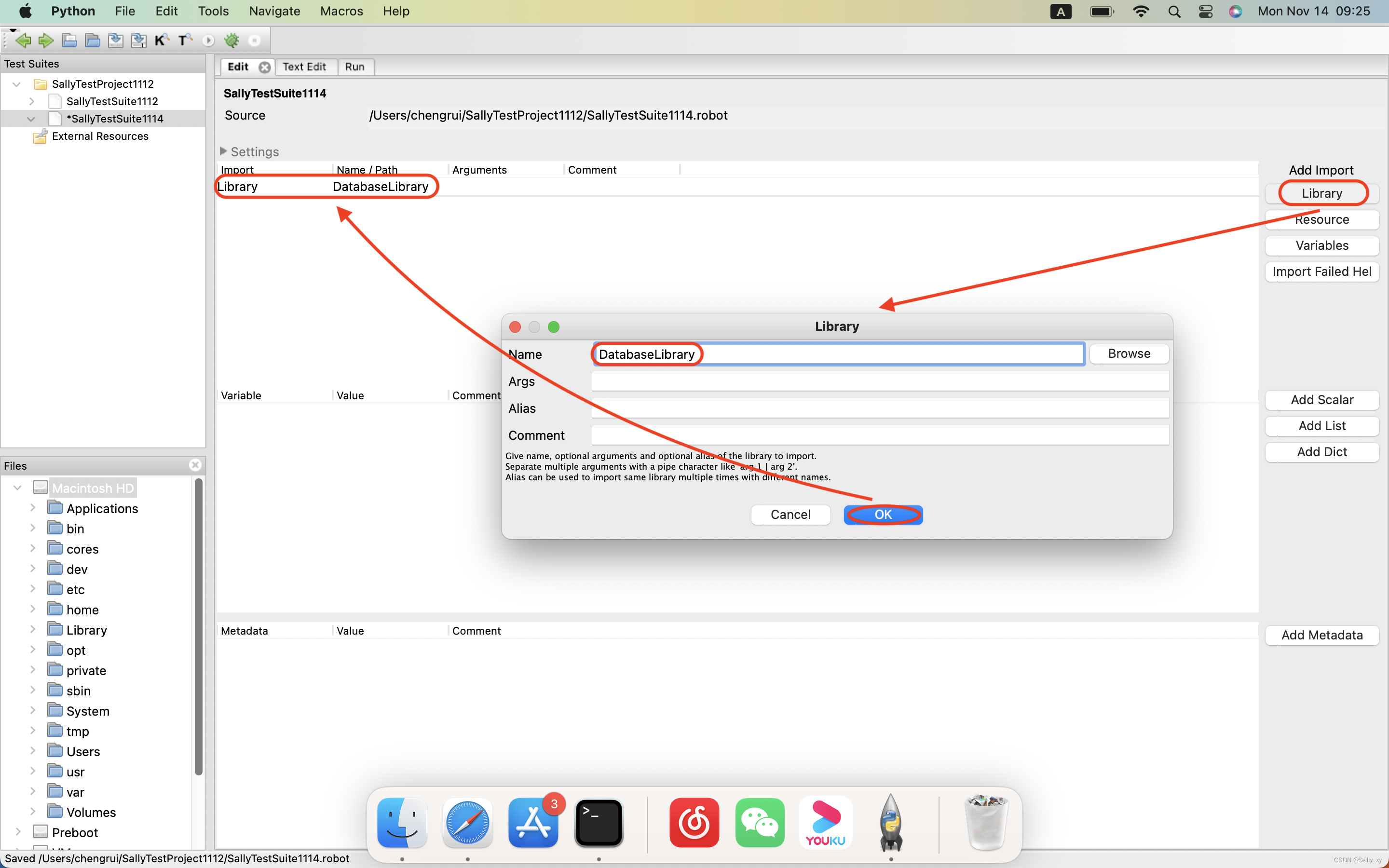Viewport: 1389px width, 868px height.
Task: Open the Macros menu item
Action: (340, 12)
